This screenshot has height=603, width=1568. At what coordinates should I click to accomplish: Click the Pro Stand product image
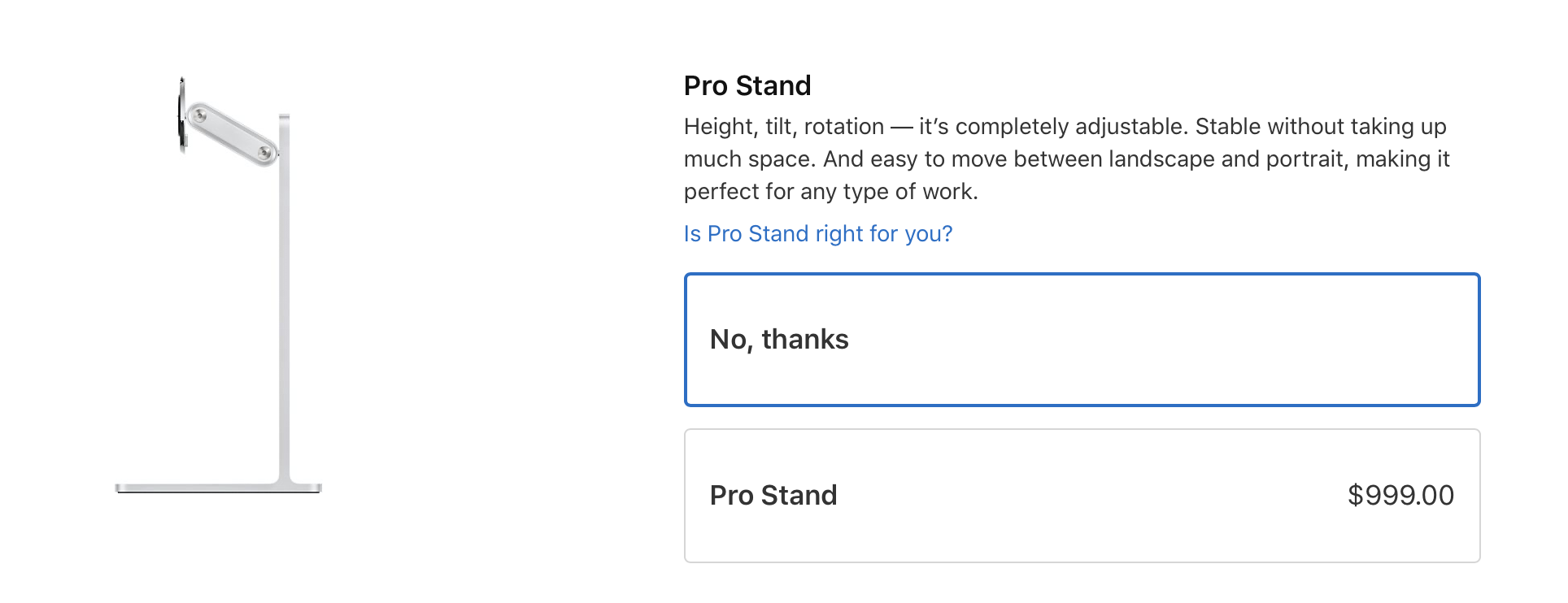click(220, 284)
